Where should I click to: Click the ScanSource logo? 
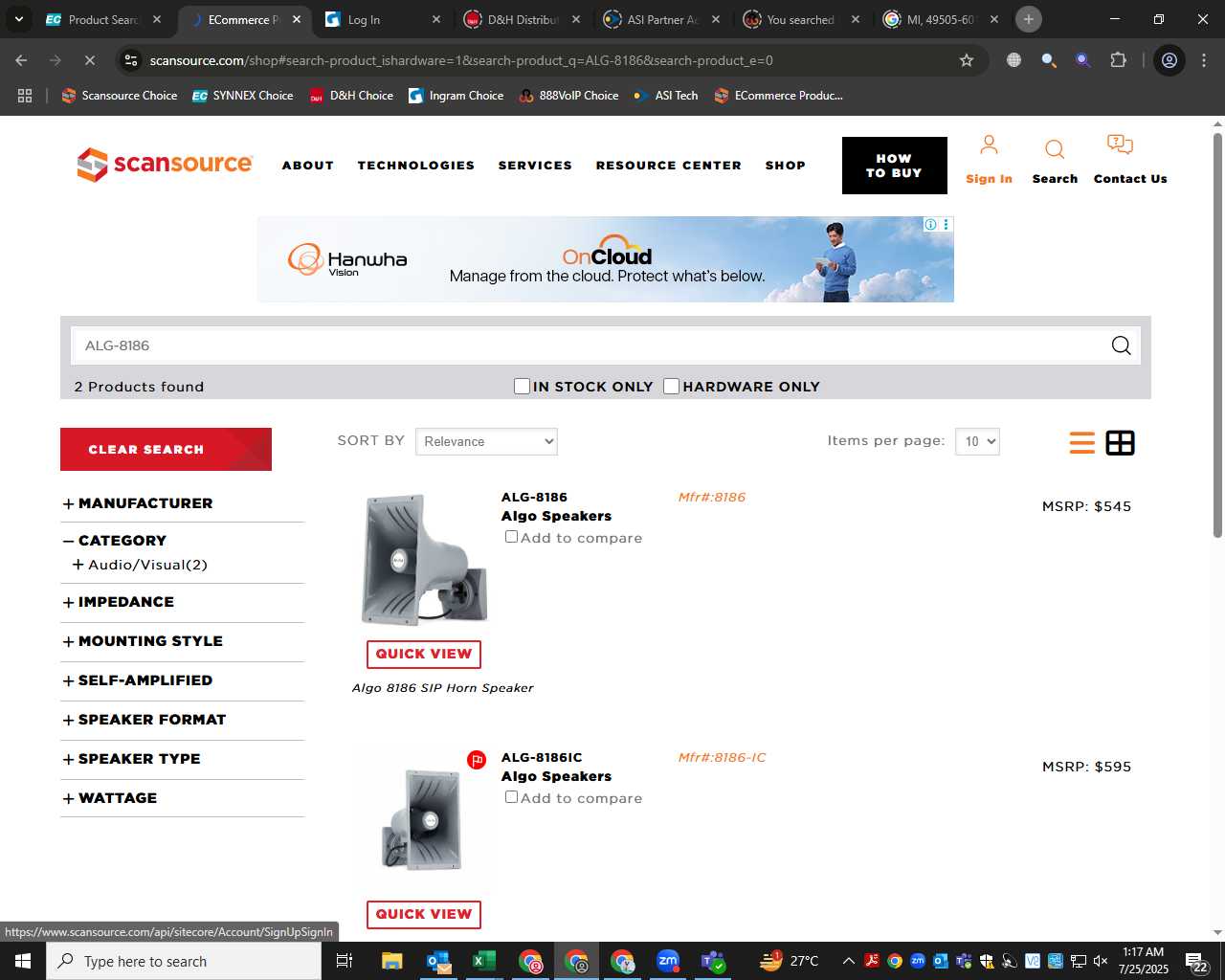coord(165,165)
